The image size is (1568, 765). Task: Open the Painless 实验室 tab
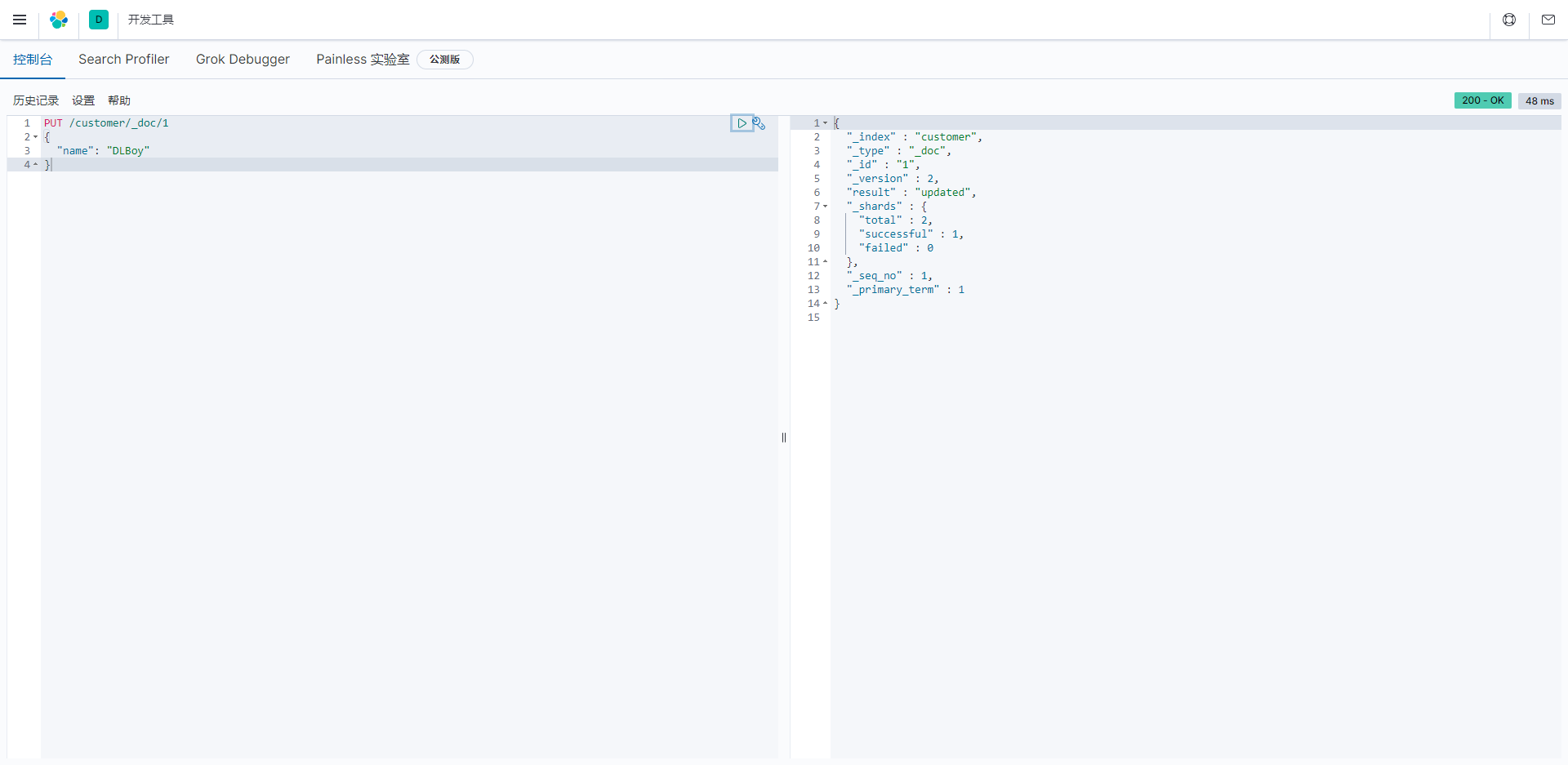coord(363,60)
